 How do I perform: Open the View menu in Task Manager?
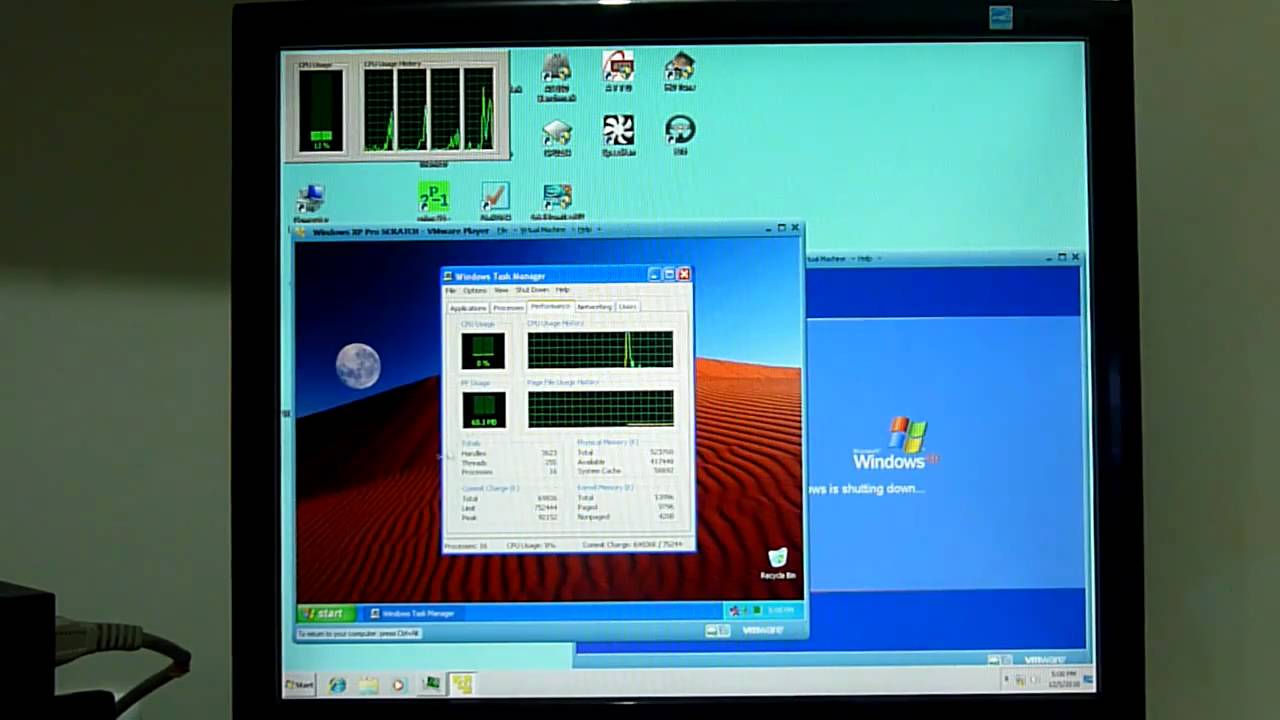pos(501,290)
